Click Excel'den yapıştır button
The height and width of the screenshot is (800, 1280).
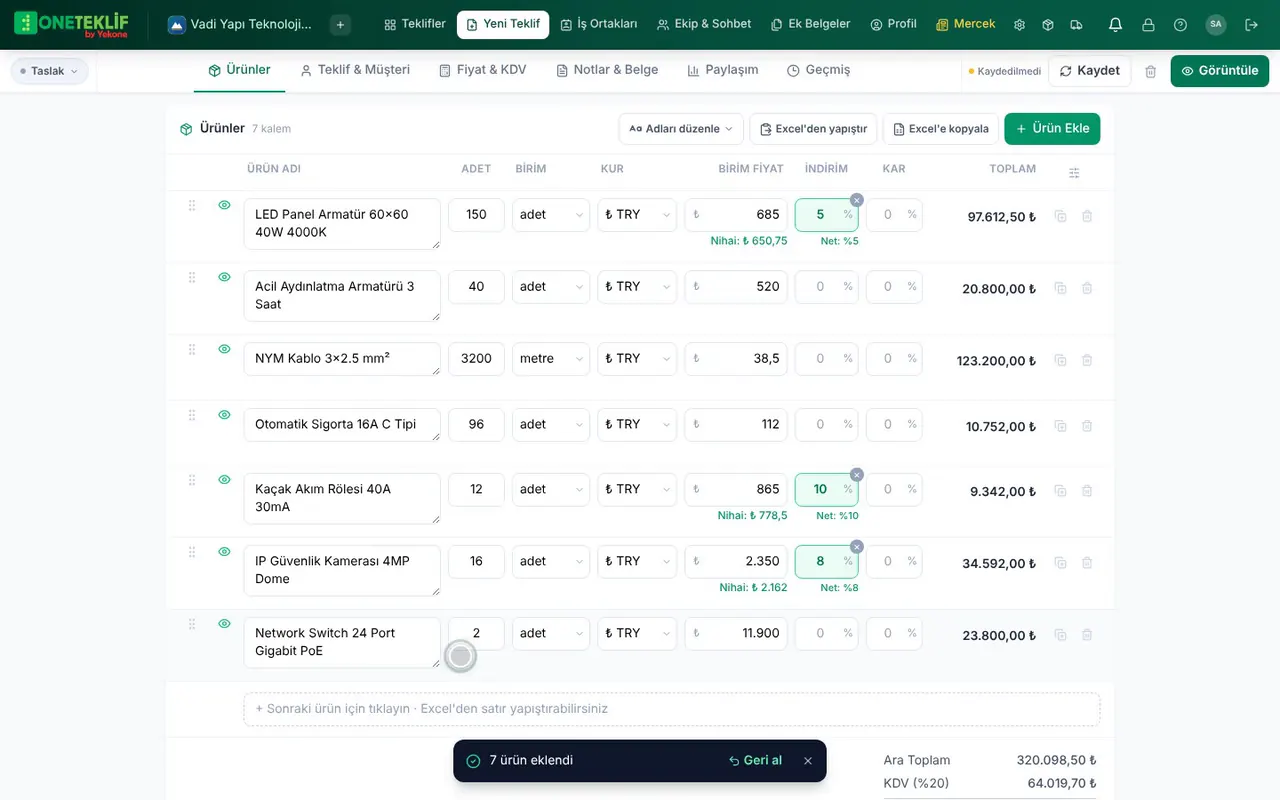point(813,129)
